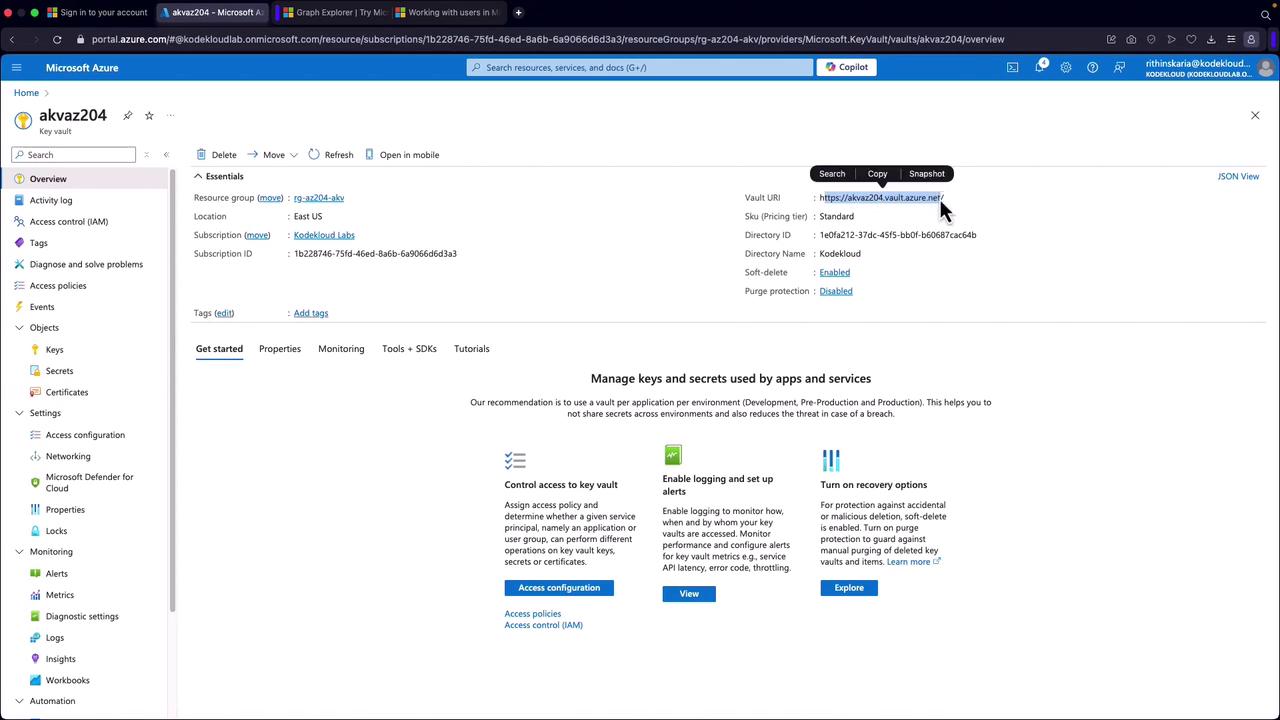Viewport: 1280px width, 720px height.
Task: Collapse the Monitoring group in sidebar
Action: (19, 552)
